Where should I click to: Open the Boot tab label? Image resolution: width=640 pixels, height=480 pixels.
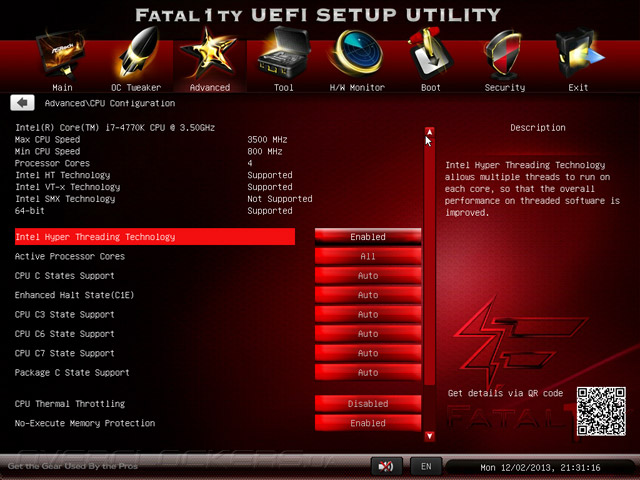[x=431, y=87]
